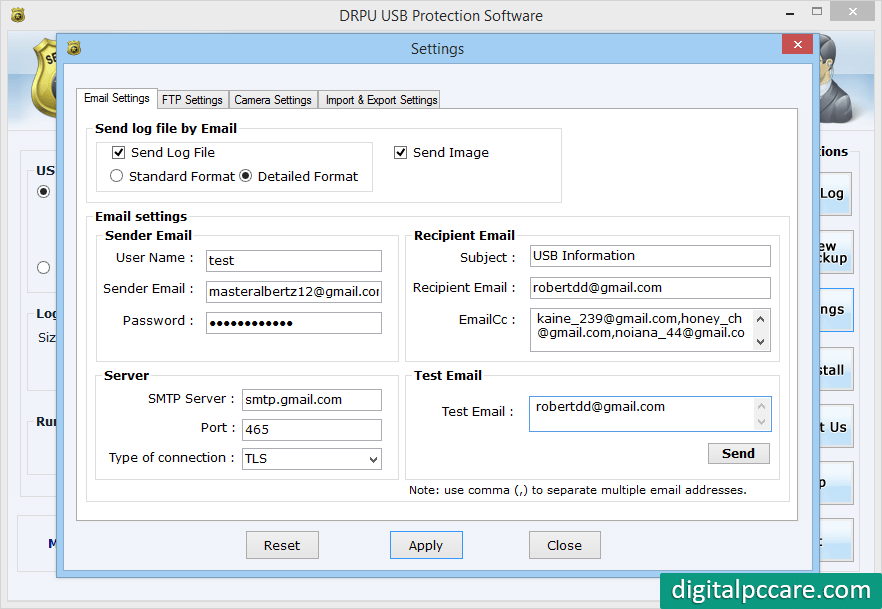Click the Recipient Email input field
Viewport: 882px width, 609px height.
(x=650, y=288)
